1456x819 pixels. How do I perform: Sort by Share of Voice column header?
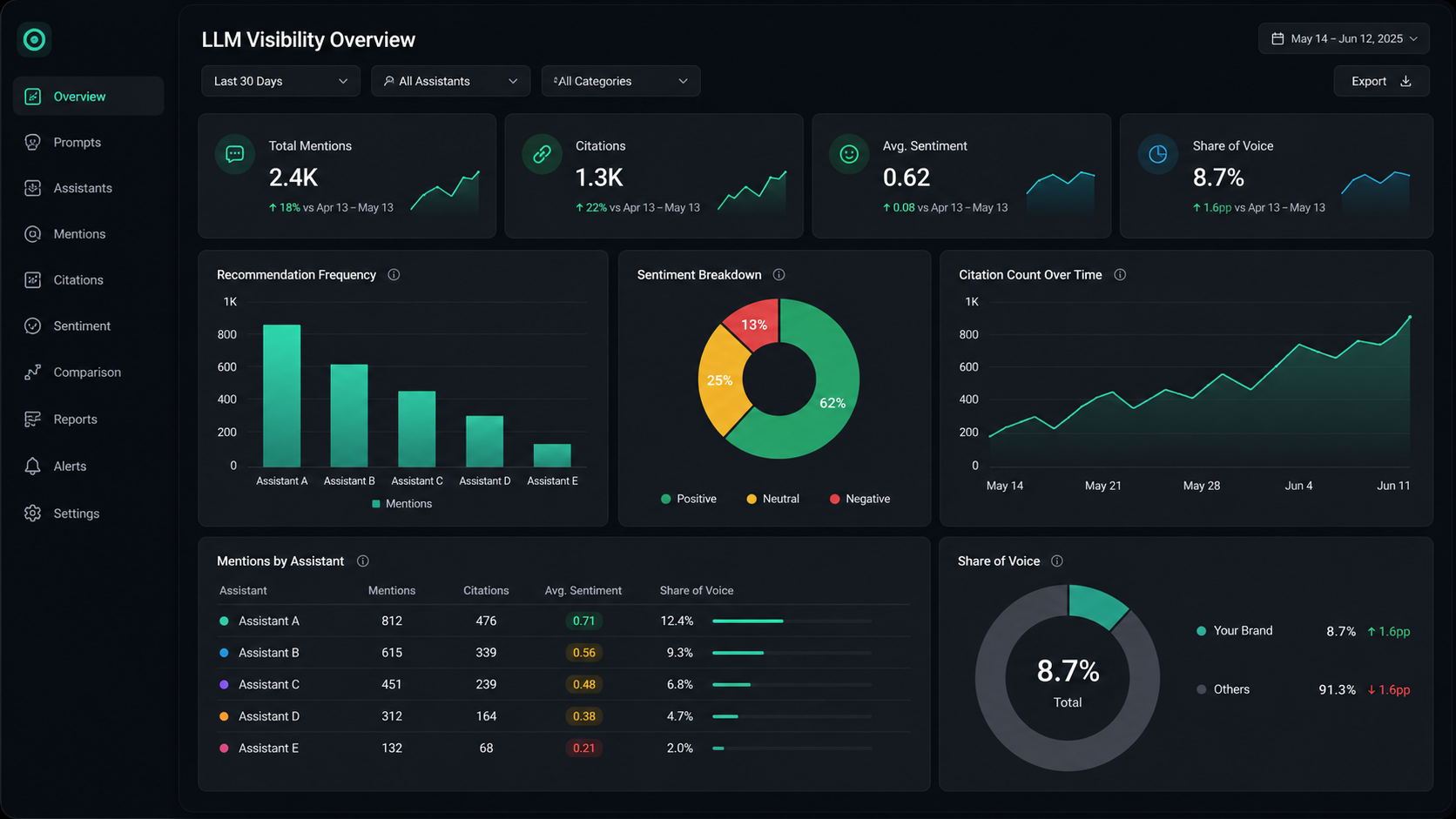click(x=697, y=591)
